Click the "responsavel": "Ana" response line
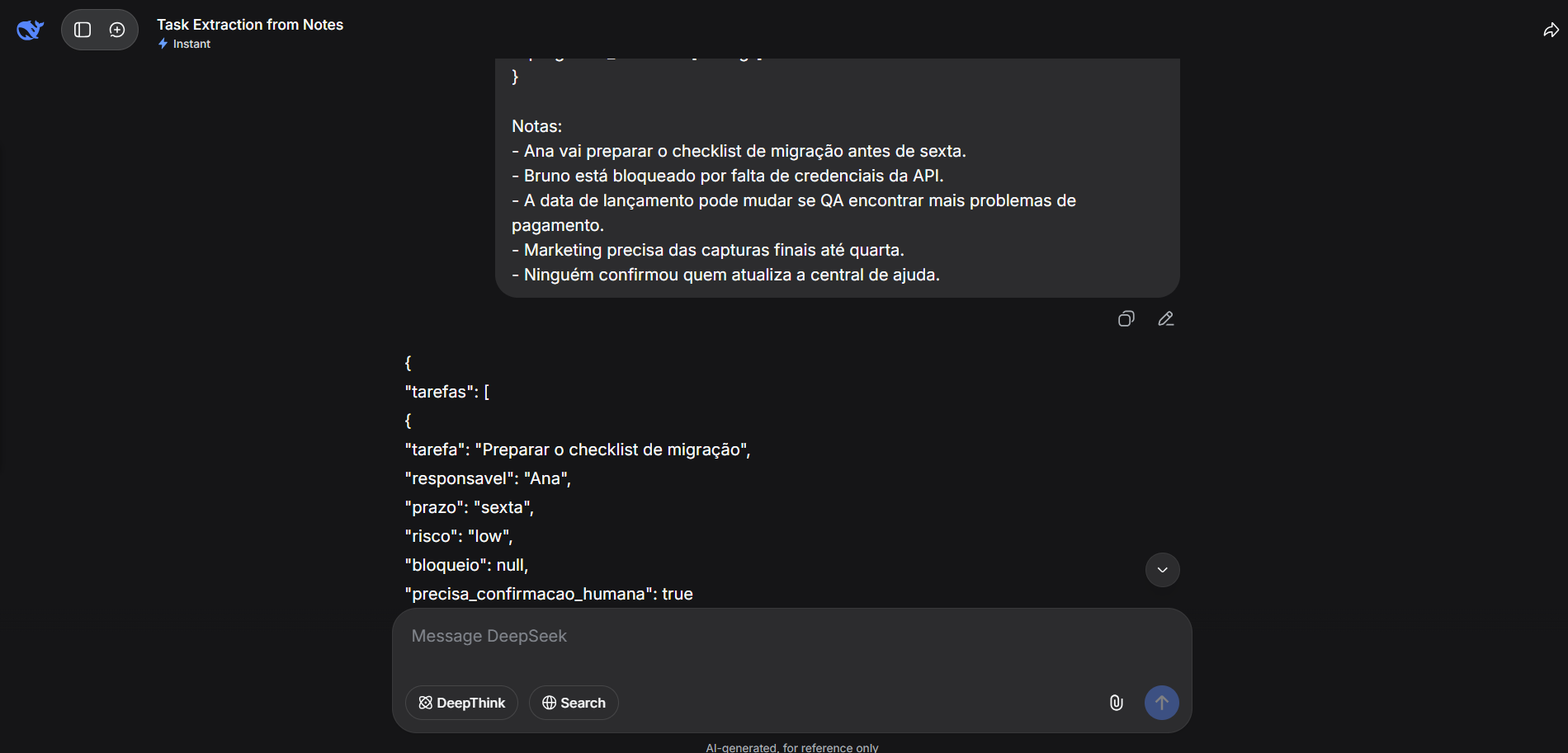Image resolution: width=1568 pixels, height=753 pixels. click(488, 478)
